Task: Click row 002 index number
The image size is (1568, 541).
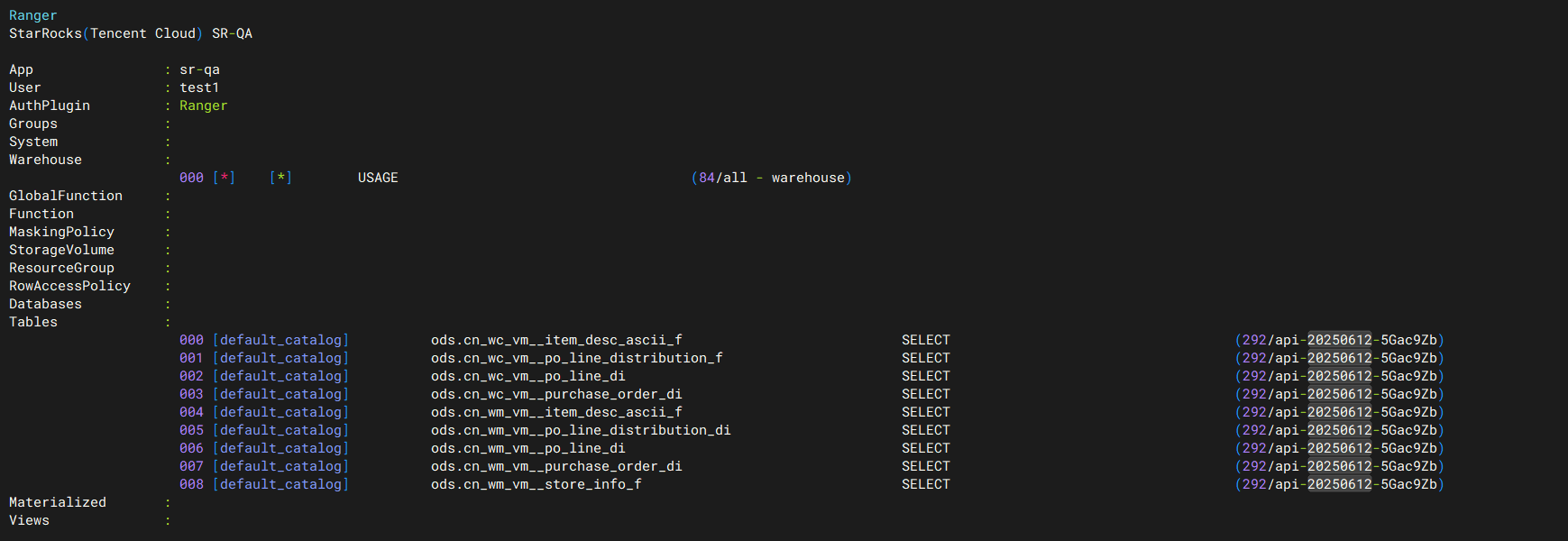Action: (x=191, y=376)
